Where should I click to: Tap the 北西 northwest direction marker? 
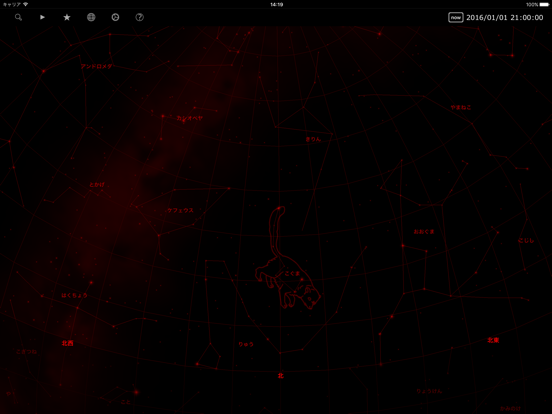tap(68, 343)
